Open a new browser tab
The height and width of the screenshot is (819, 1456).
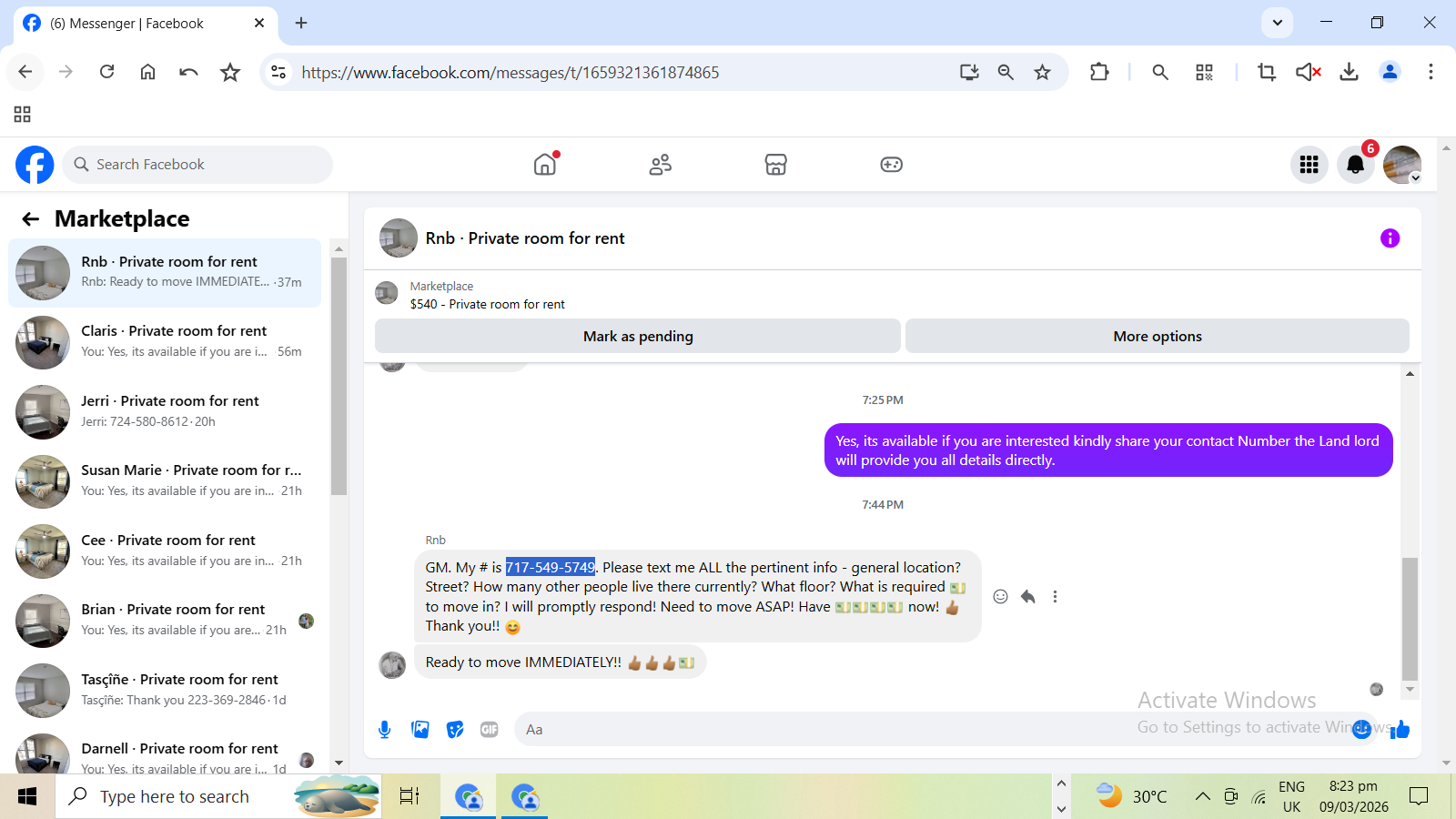click(x=301, y=23)
